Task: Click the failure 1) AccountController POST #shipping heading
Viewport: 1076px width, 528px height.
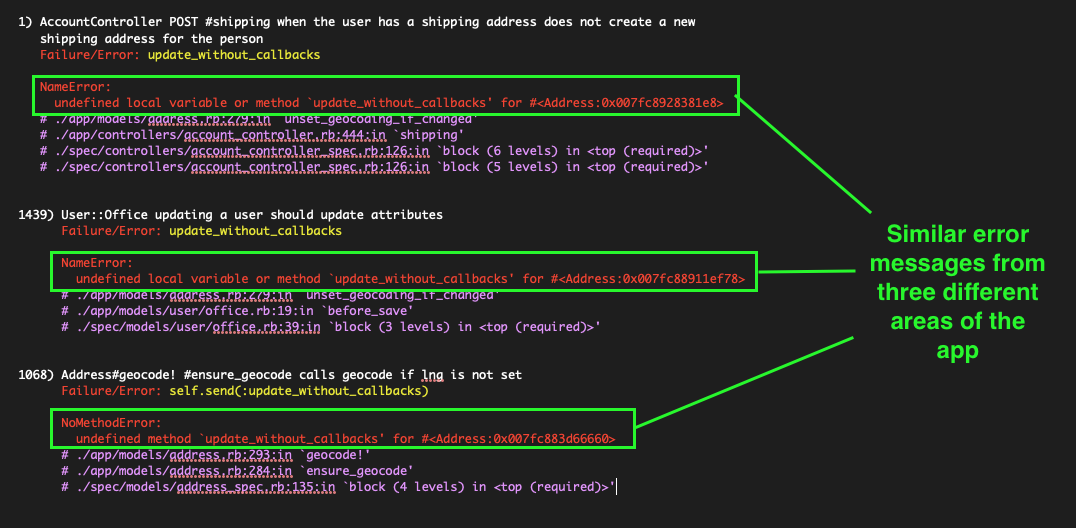Action: (356, 30)
